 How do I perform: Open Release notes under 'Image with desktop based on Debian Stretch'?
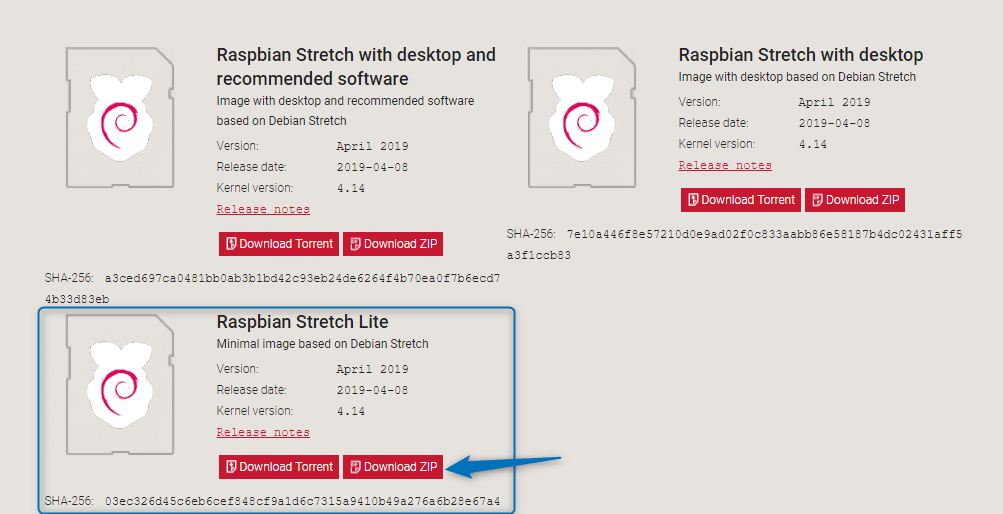coord(725,165)
